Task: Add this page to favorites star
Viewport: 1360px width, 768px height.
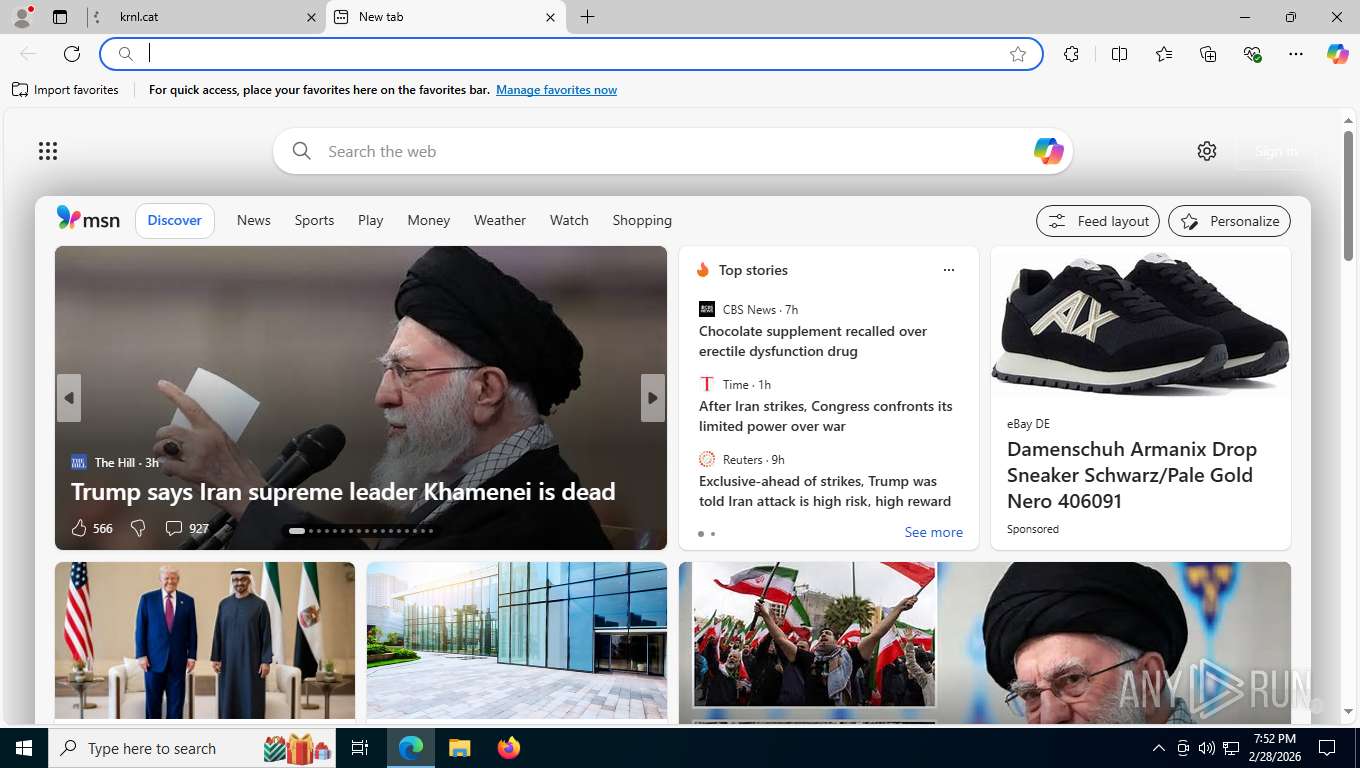Action: [x=1018, y=54]
